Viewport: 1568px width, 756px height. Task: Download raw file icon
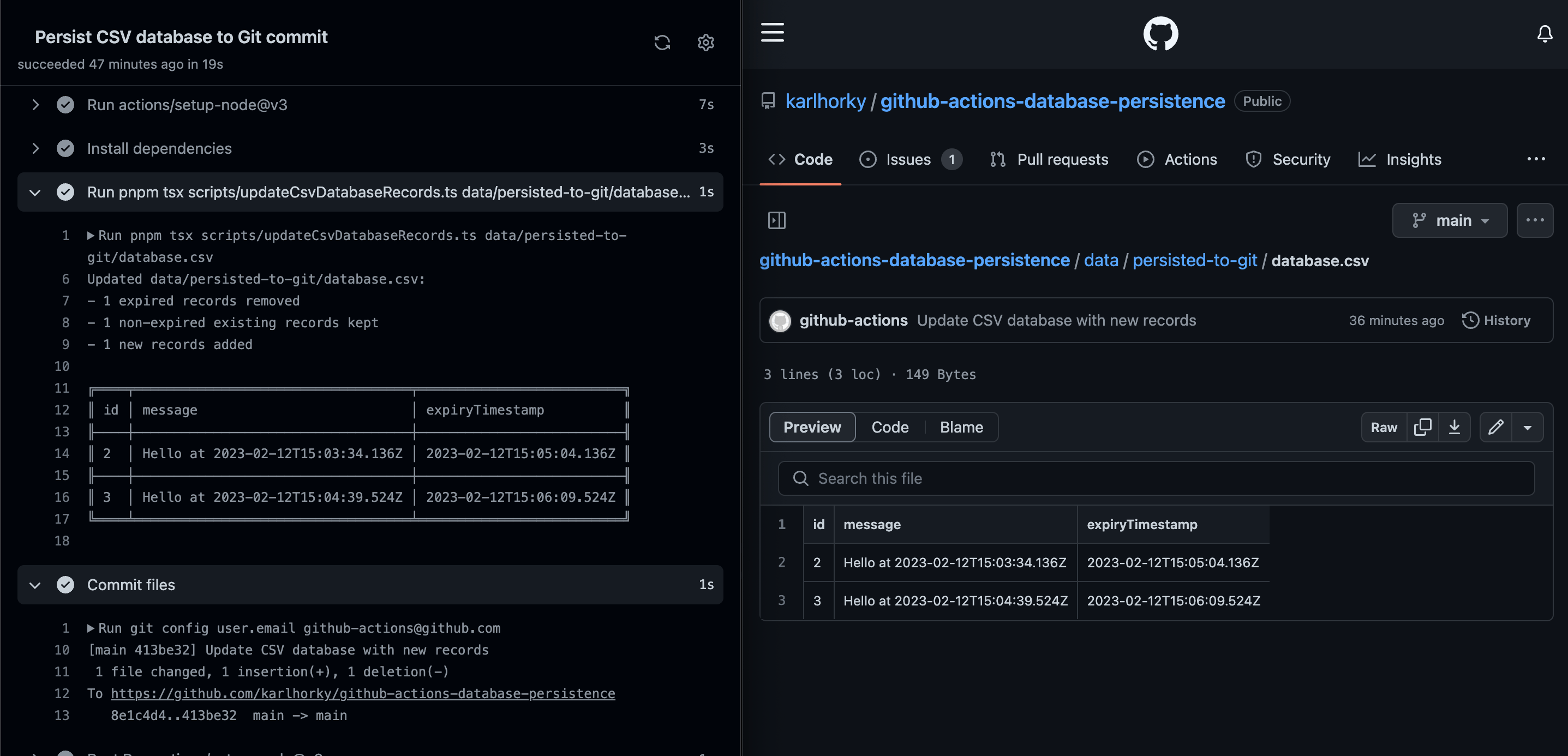point(1454,427)
